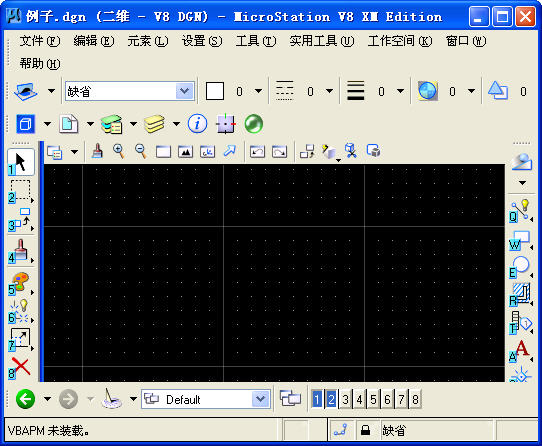The width and height of the screenshot is (542, 446).
Task: Click the active color white swatch
Action: tap(215, 91)
